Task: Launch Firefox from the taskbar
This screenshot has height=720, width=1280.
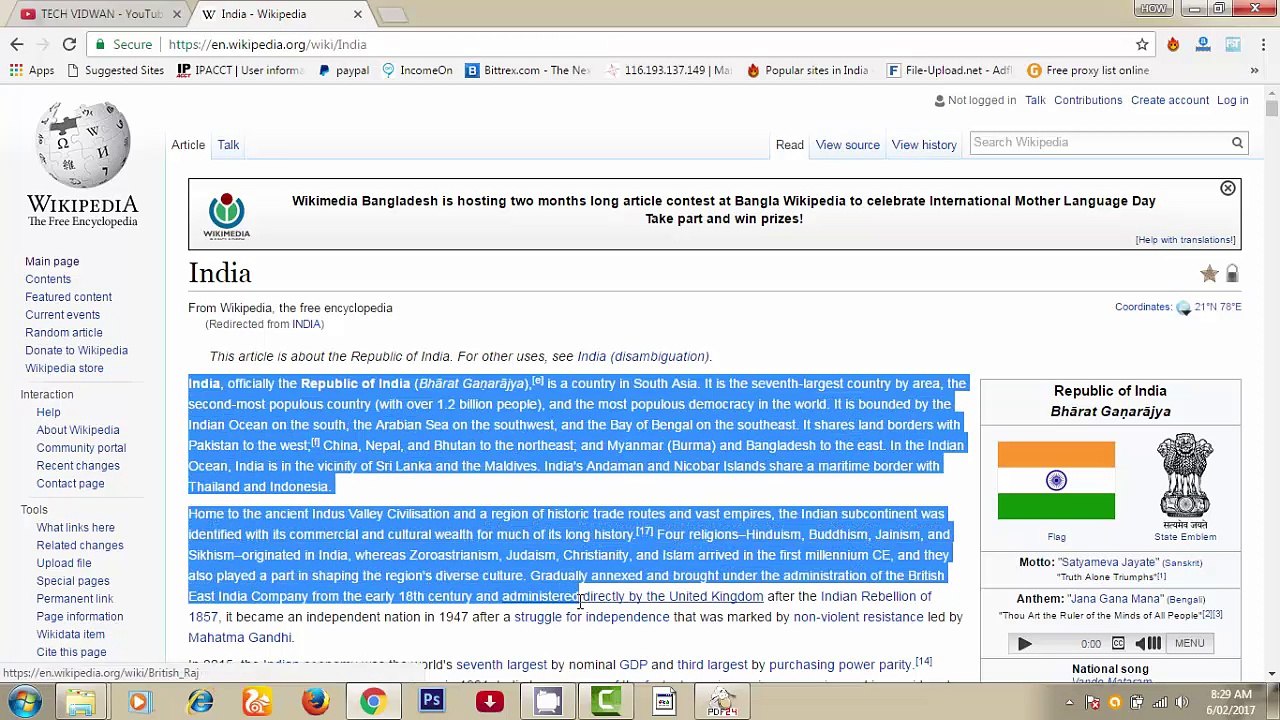Action: [315, 702]
